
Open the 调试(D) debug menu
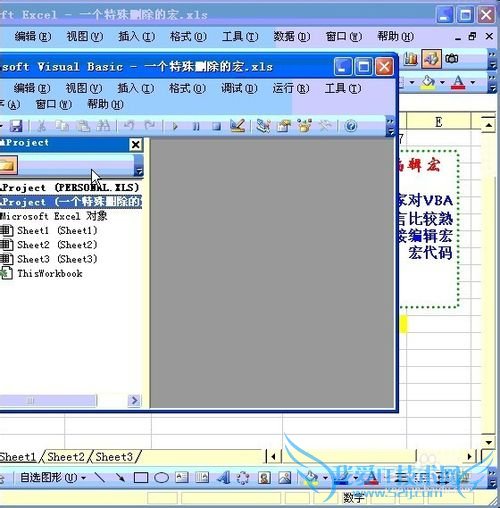(239, 88)
